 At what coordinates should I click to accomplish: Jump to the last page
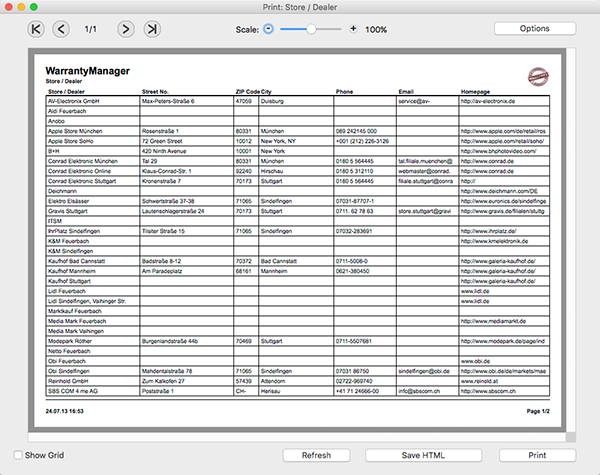[x=152, y=29]
